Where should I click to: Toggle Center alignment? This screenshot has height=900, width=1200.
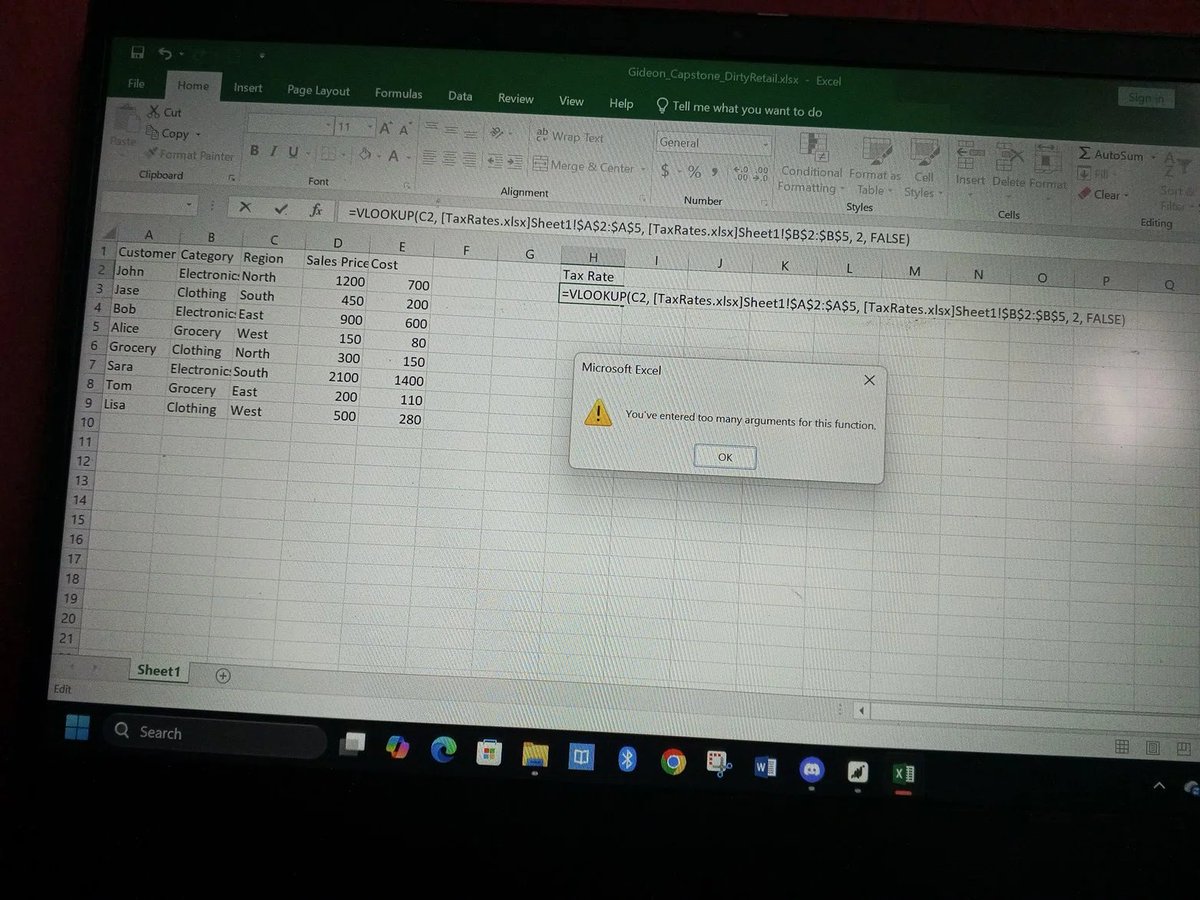tap(449, 159)
